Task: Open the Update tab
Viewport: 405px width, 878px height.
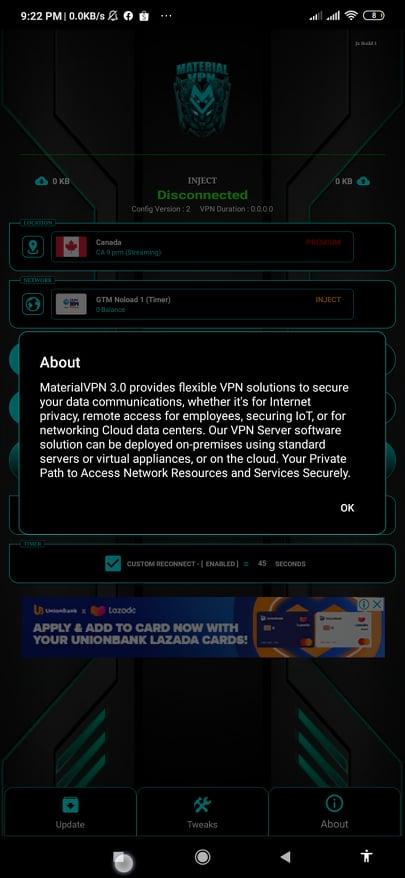Action: (x=70, y=814)
